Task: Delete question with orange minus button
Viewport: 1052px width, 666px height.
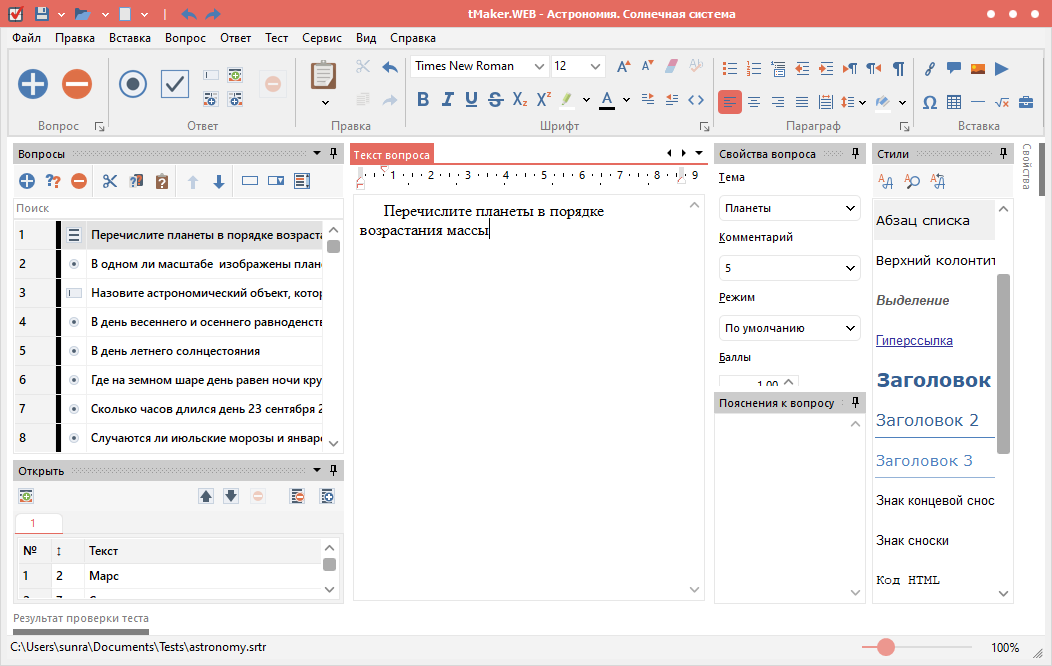Action: 77,84
